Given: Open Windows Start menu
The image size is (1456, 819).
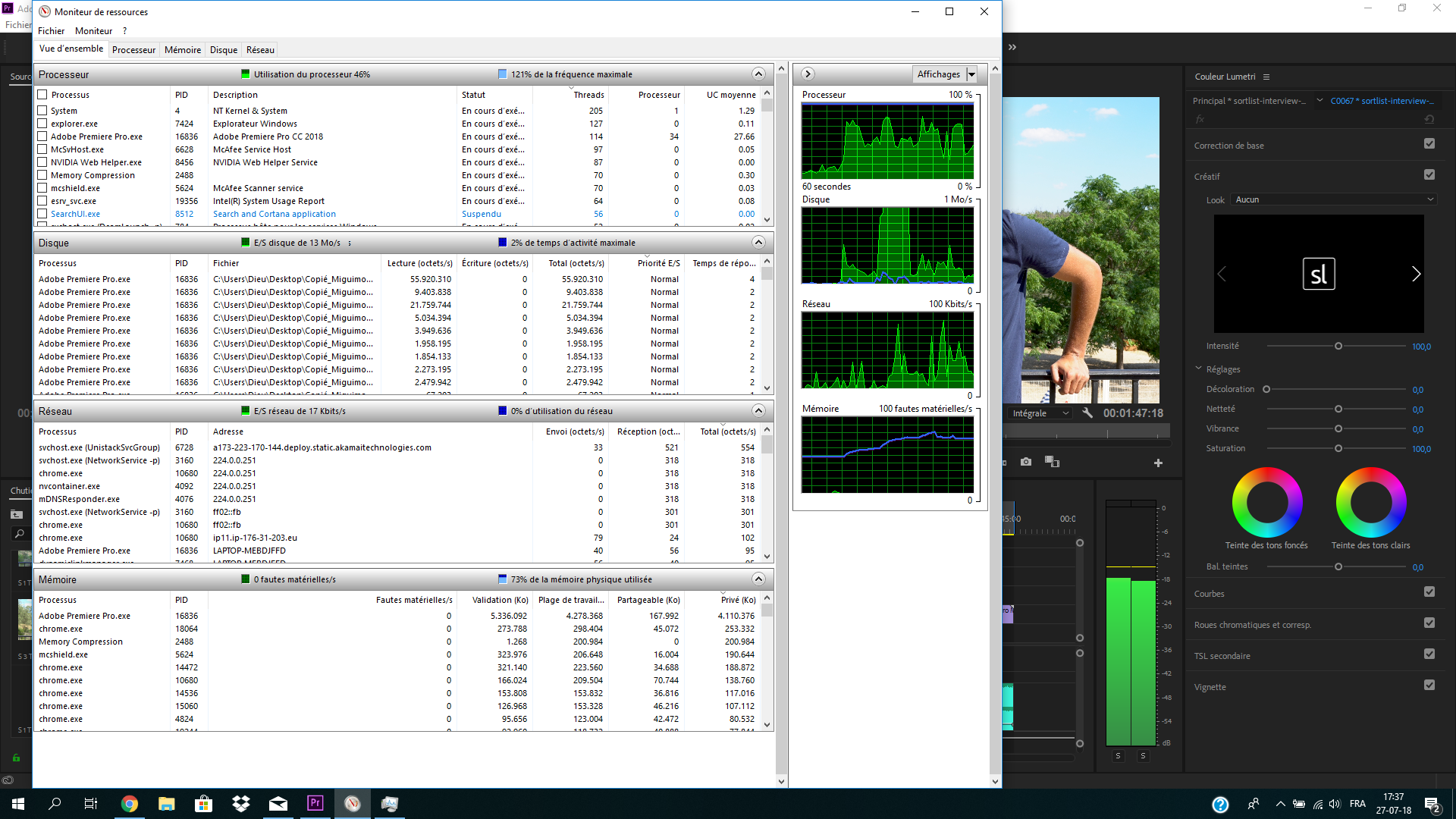Looking at the screenshot, I should point(18,804).
